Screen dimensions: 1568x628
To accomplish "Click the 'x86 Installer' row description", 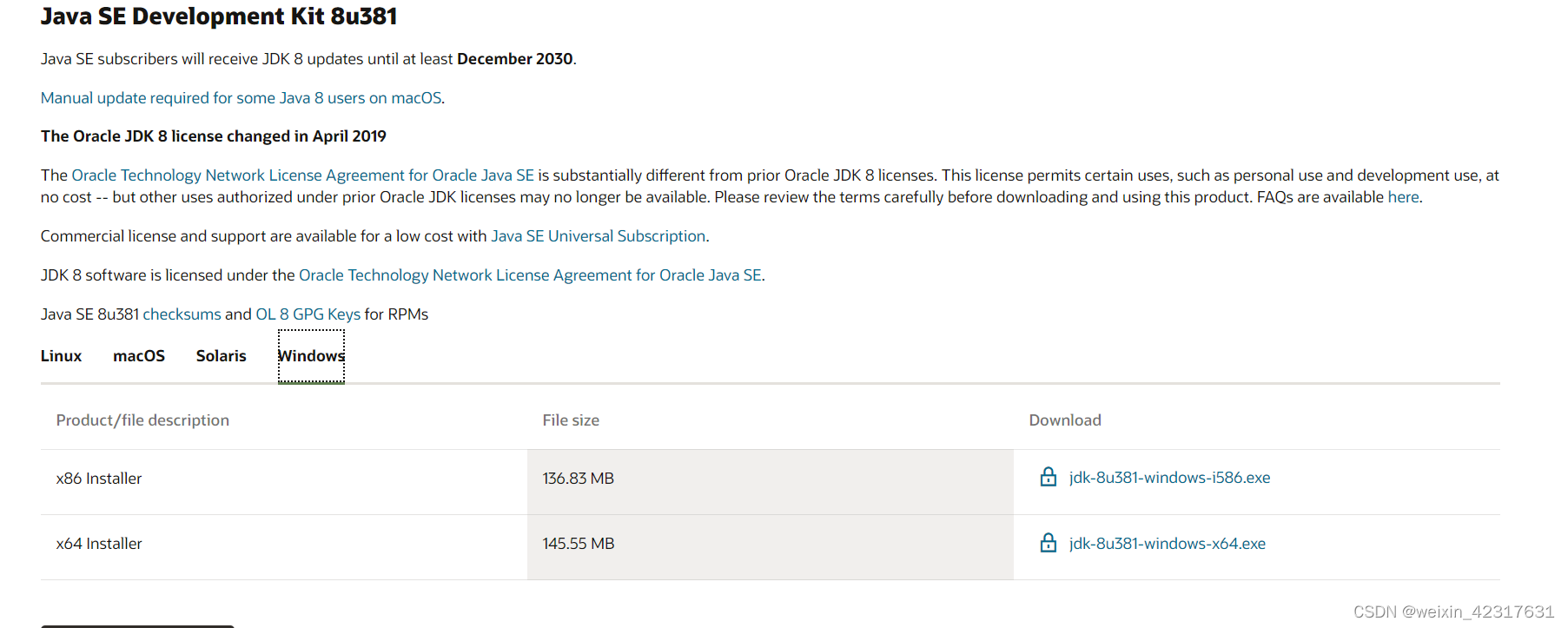I will click(x=99, y=479).
